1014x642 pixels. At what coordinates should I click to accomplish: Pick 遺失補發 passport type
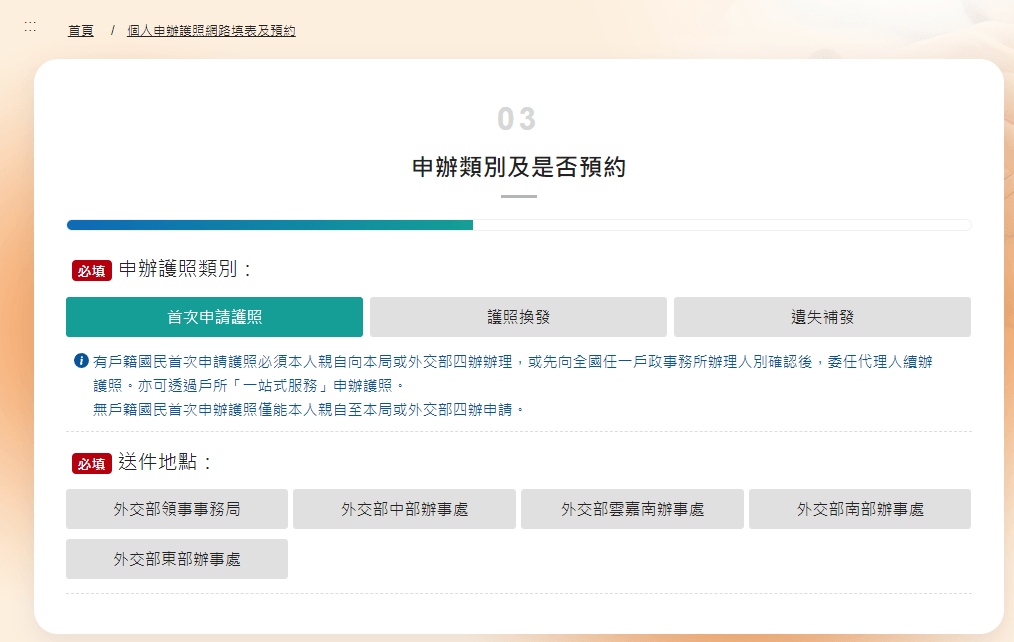pyautogui.click(x=822, y=317)
